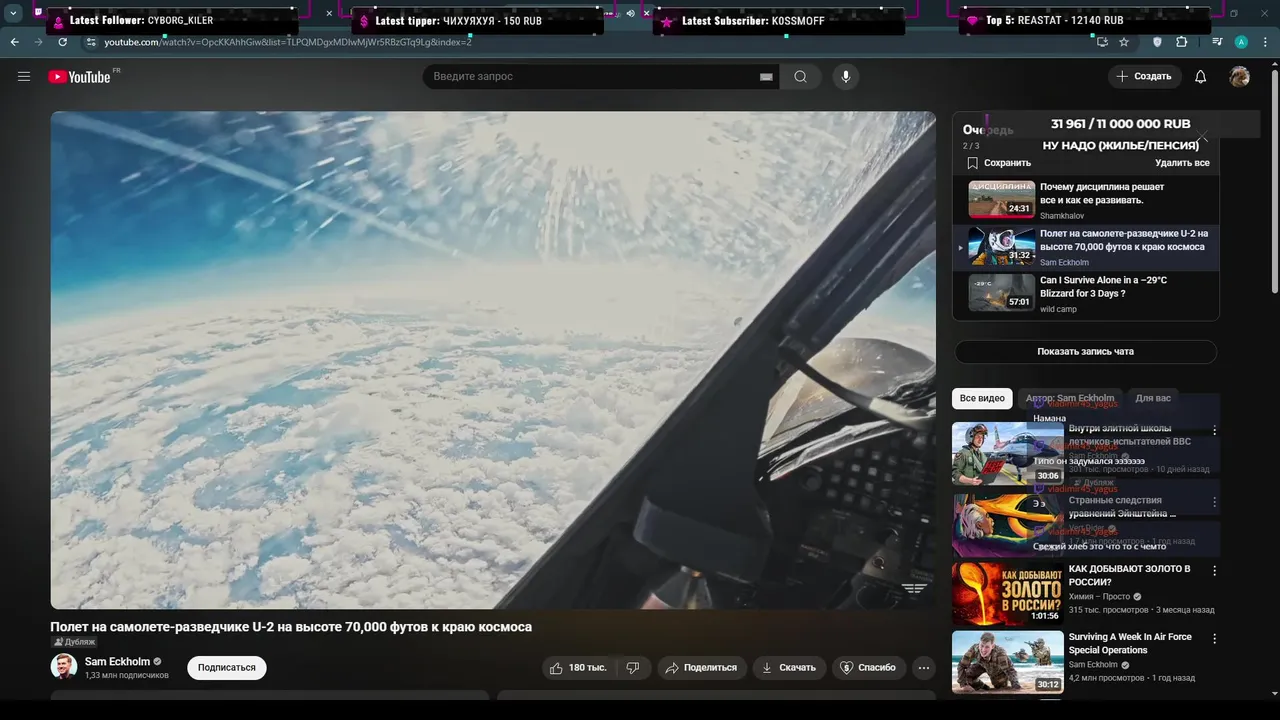Open the browser extensions puzzle icon

click(x=1182, y=42)
